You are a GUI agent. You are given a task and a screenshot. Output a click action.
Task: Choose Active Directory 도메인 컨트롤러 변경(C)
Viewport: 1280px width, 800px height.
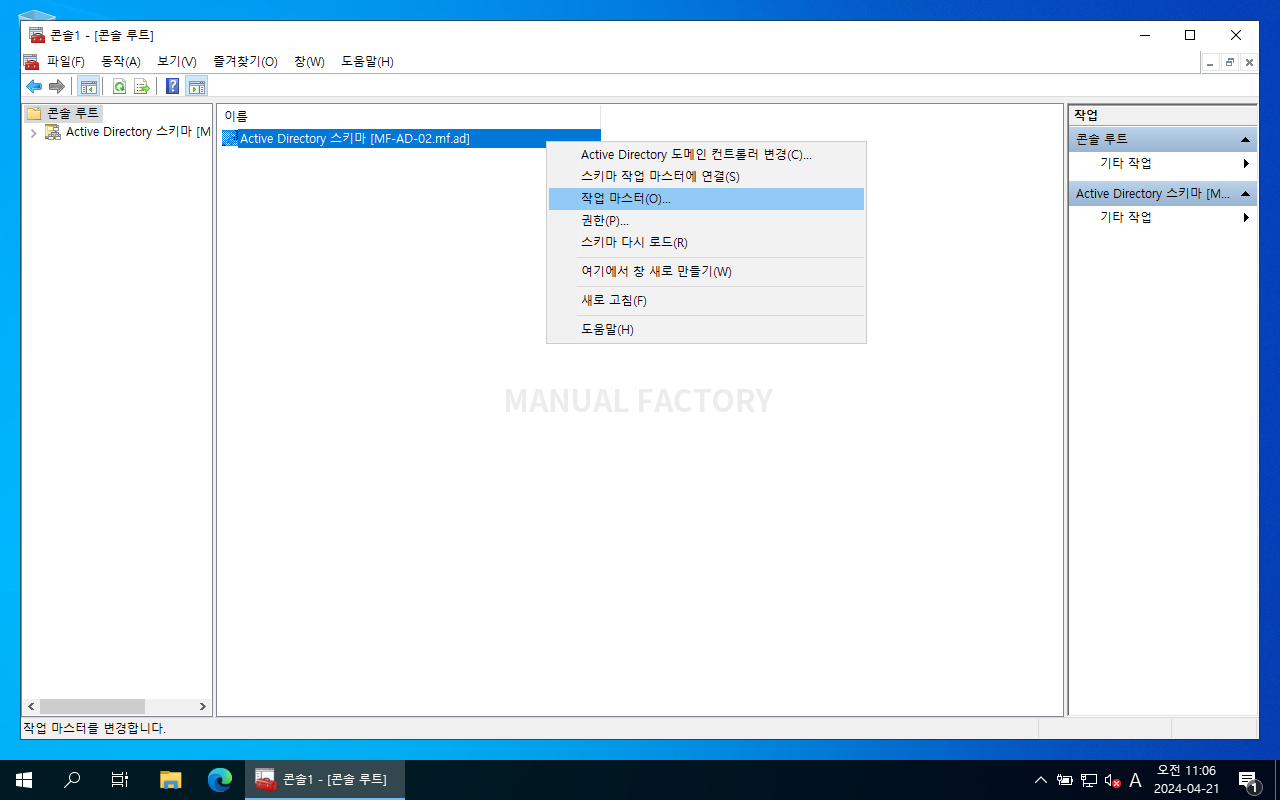click(x=706, y=155)
